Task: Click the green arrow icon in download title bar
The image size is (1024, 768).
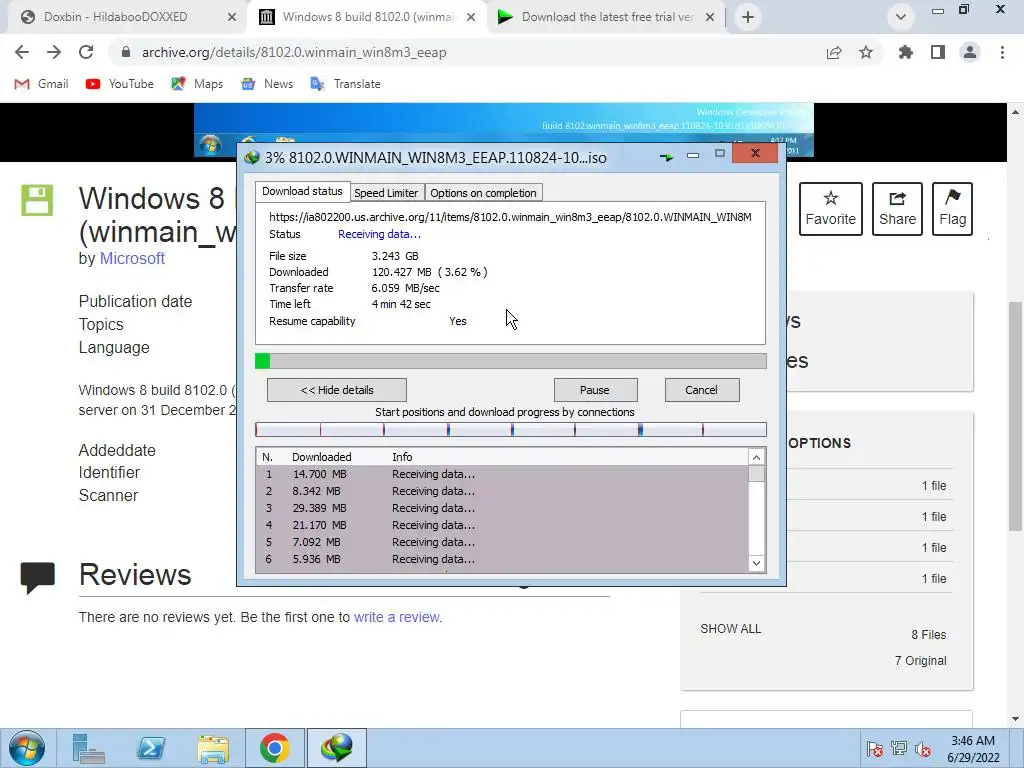Action: coord(666,157)
